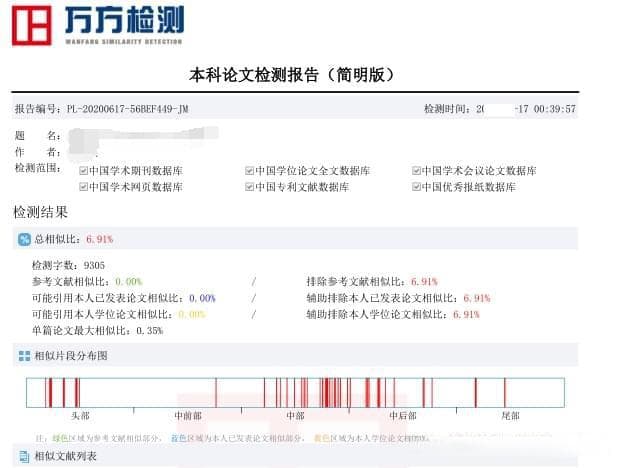Click the 尾部 label under distribution chart
Screen dimensions: 623x468
pyautogui.click(x=511, y=416)
